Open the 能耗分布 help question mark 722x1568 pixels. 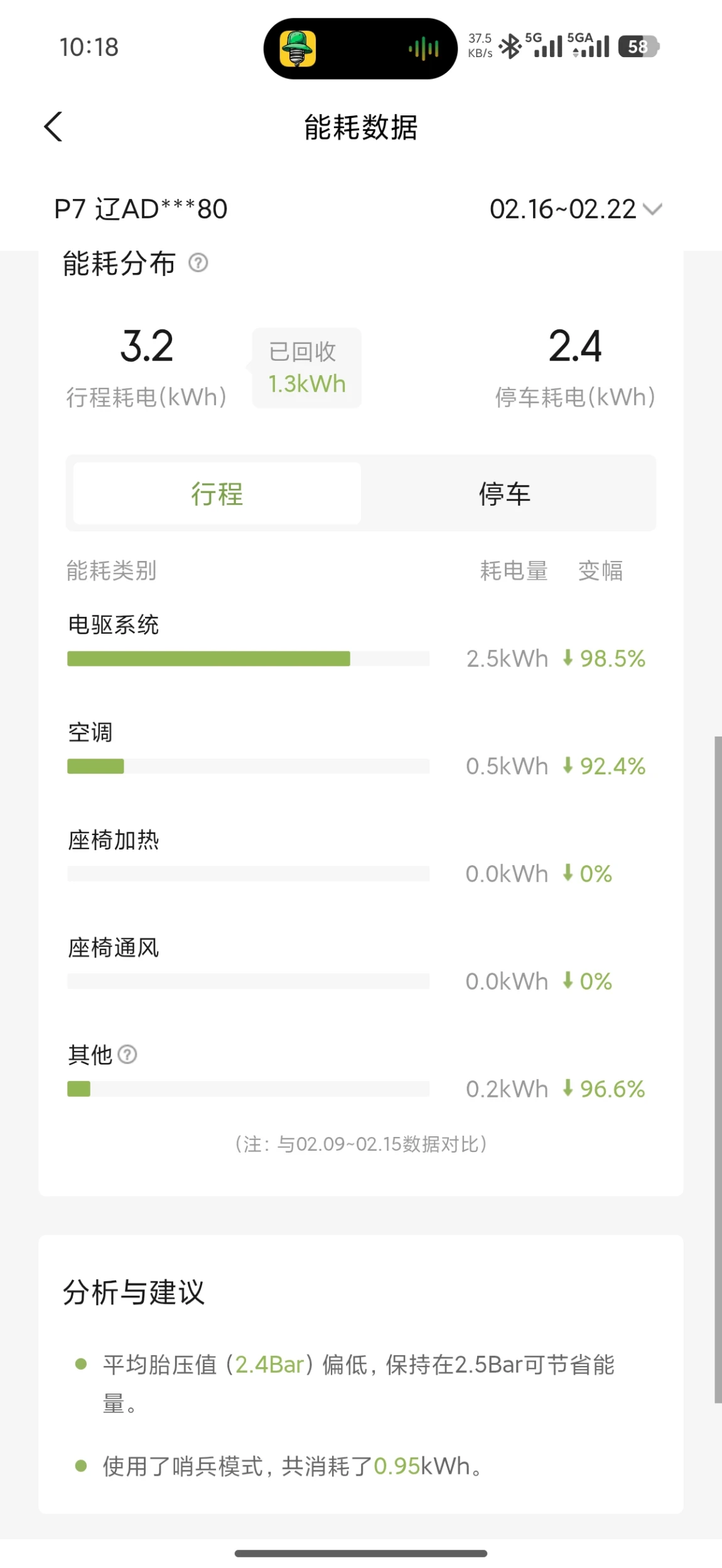198,263
